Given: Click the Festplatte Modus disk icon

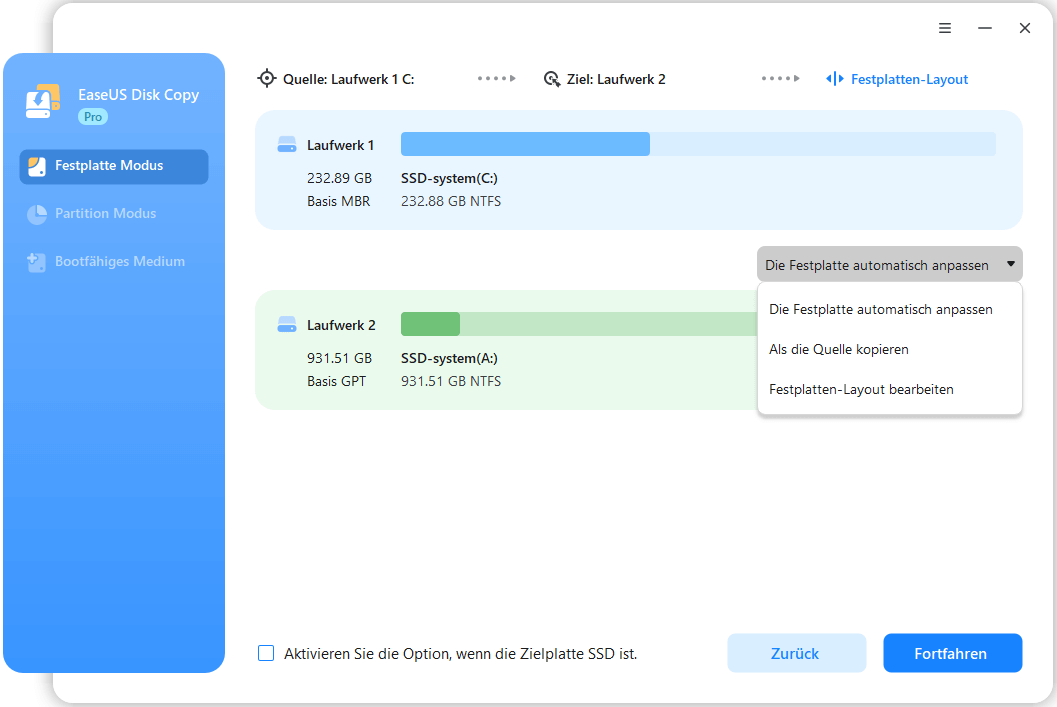Looking at the screenshot, I should click(37, 166).
